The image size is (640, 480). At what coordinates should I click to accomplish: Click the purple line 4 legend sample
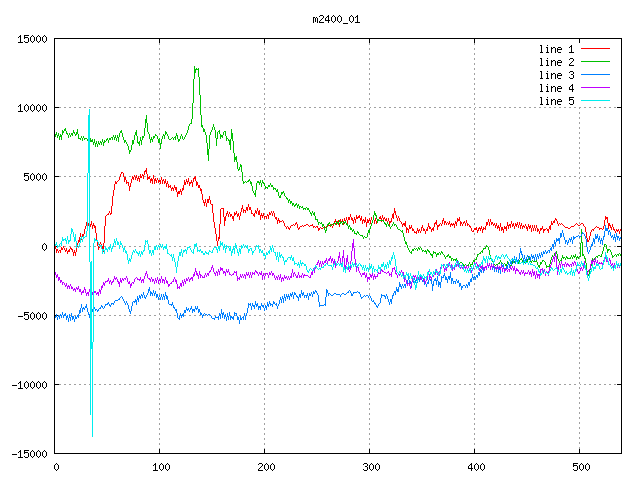(x=595, y=88)
